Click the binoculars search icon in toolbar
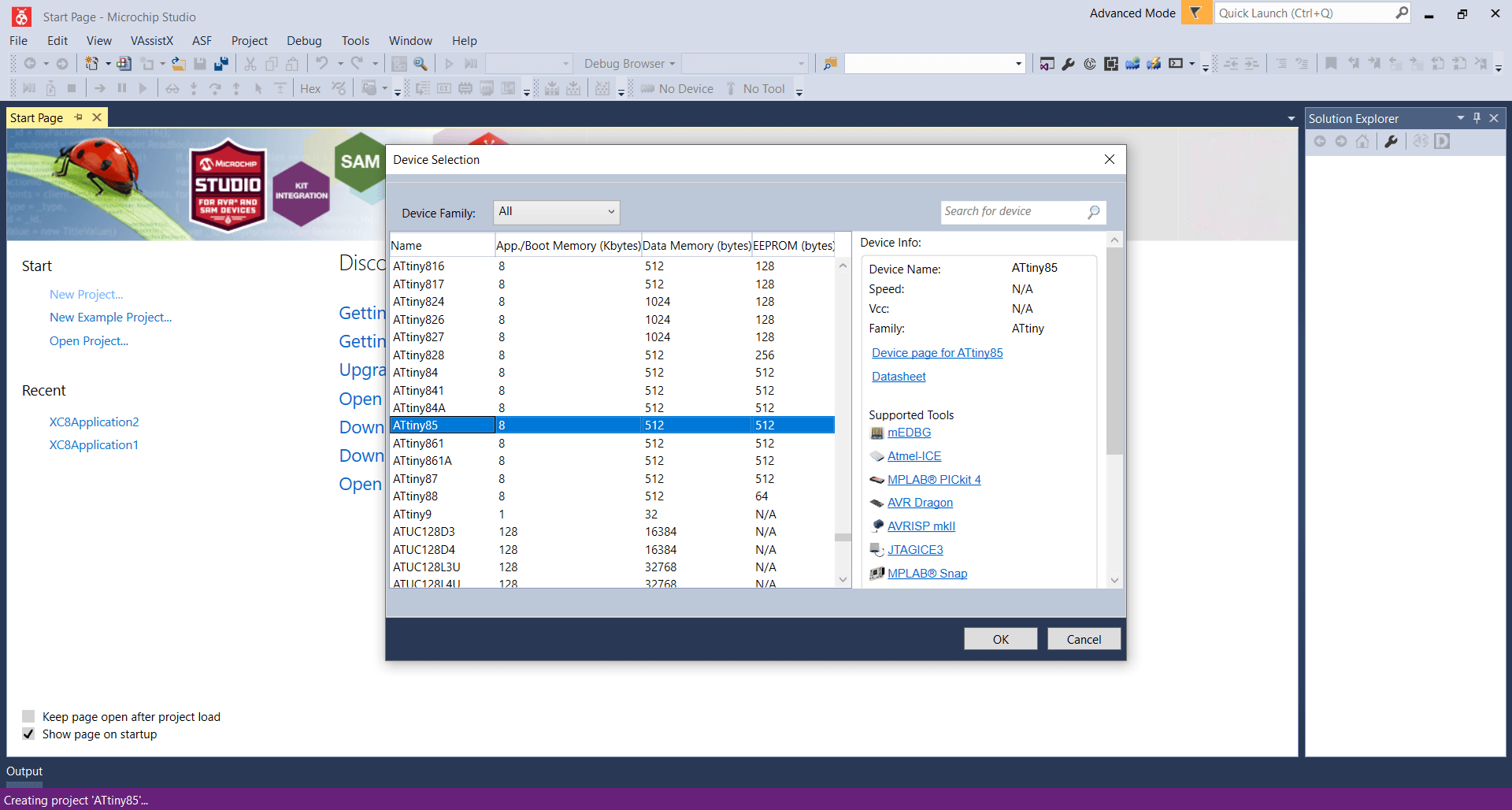The height and width of the screenshot is (810, 1512). click(172, 89)
